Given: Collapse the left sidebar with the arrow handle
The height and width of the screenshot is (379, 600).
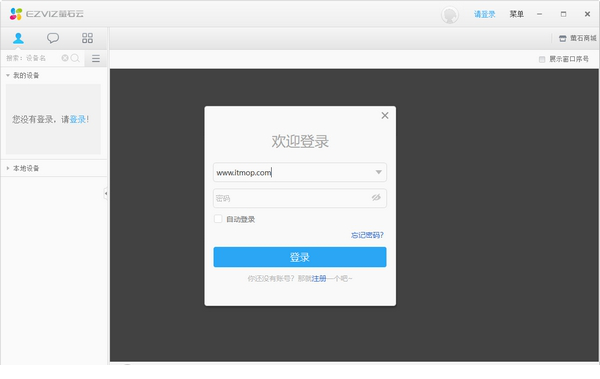Looking at the screenshot, I should click(106, 194).
